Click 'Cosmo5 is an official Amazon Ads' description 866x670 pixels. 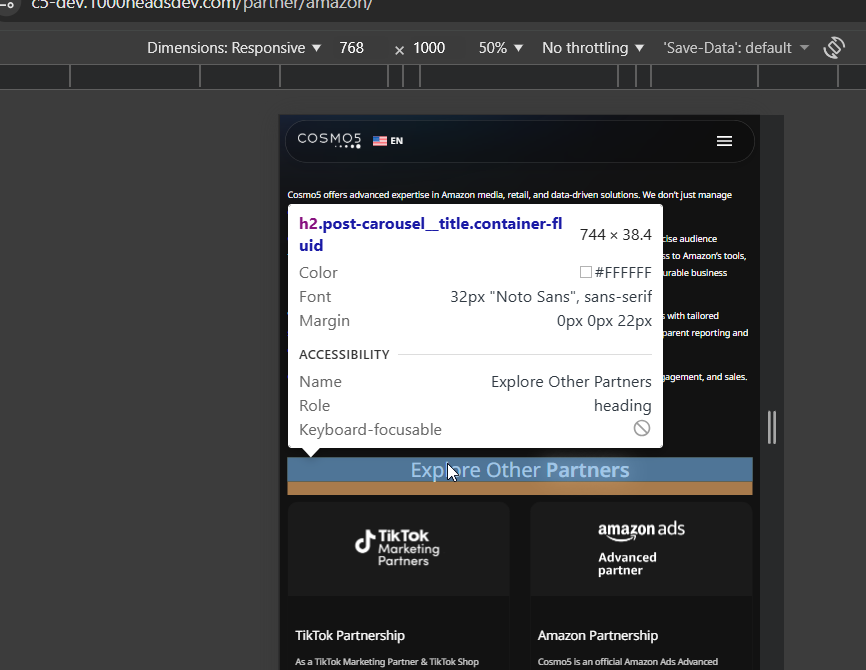pyautogui.click(x=628, y=662)
